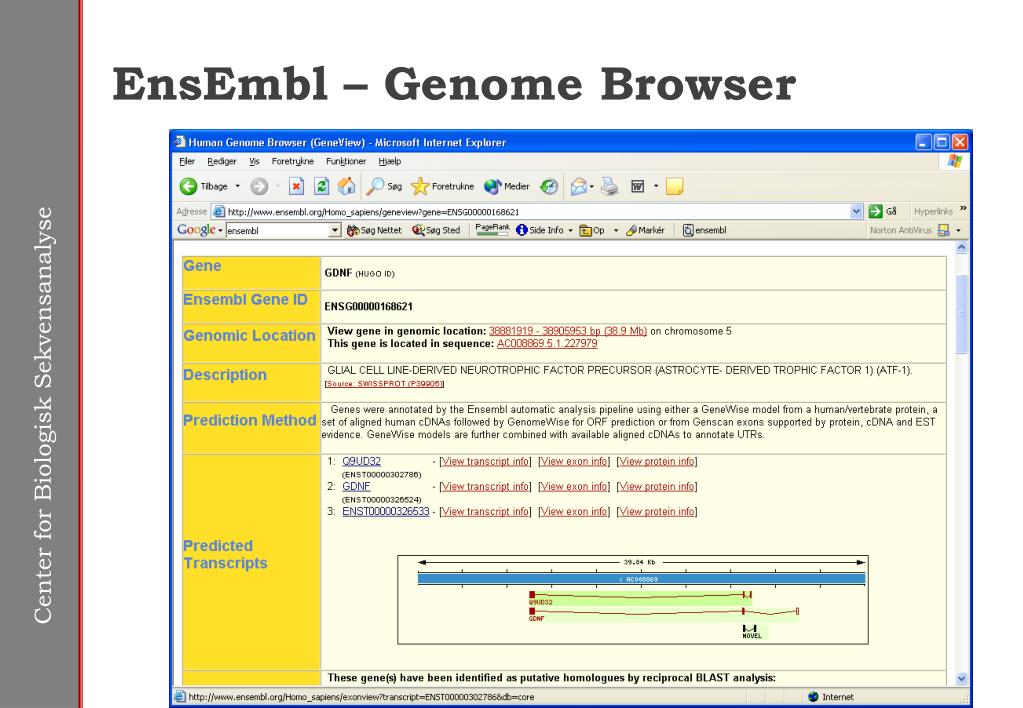Viewport: 1023px width, 708px height.
Task: Click the page scrollbar up arrow
Action: coord(961,248)
